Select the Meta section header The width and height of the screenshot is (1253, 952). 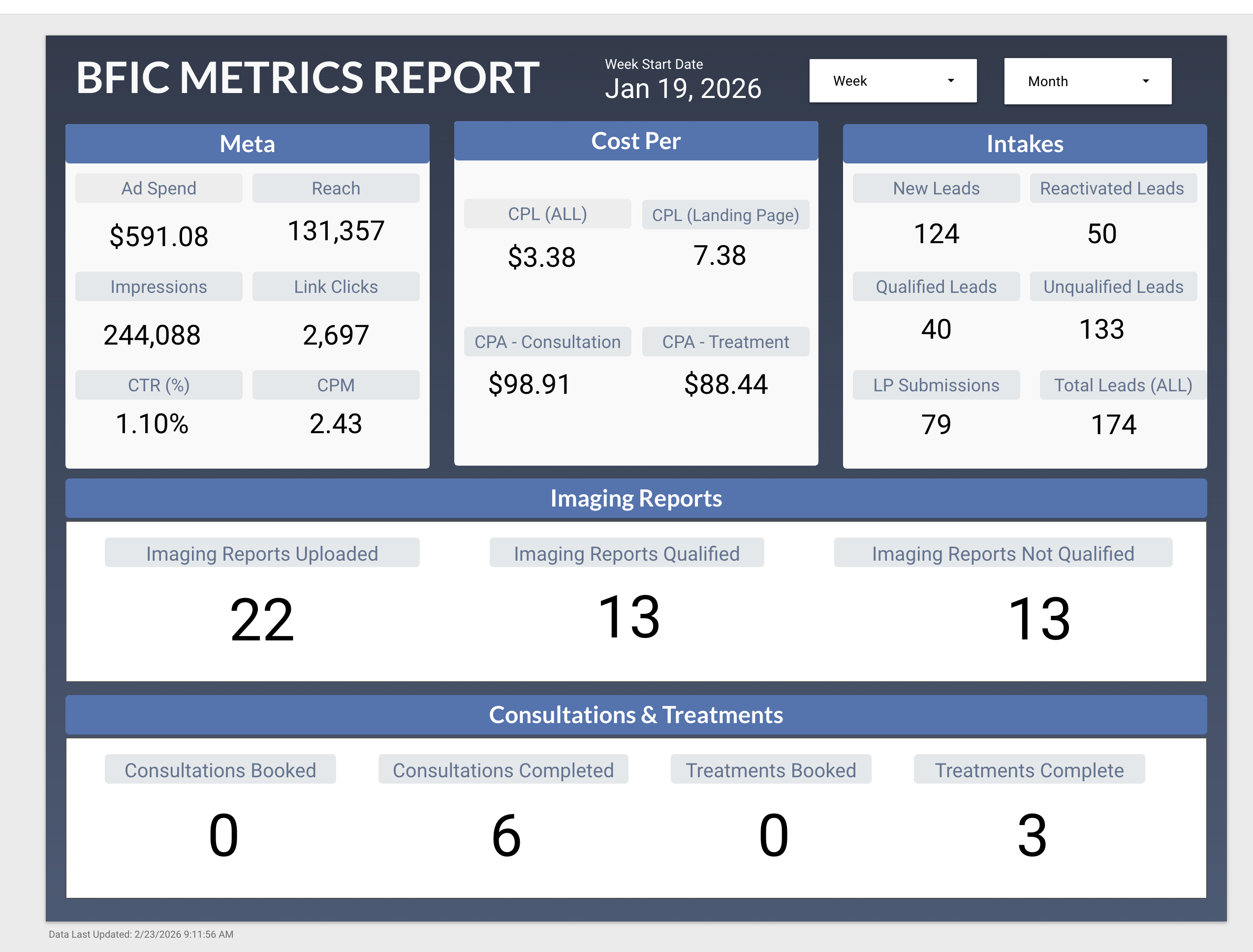pyautogui.click(x=247, y=144)
